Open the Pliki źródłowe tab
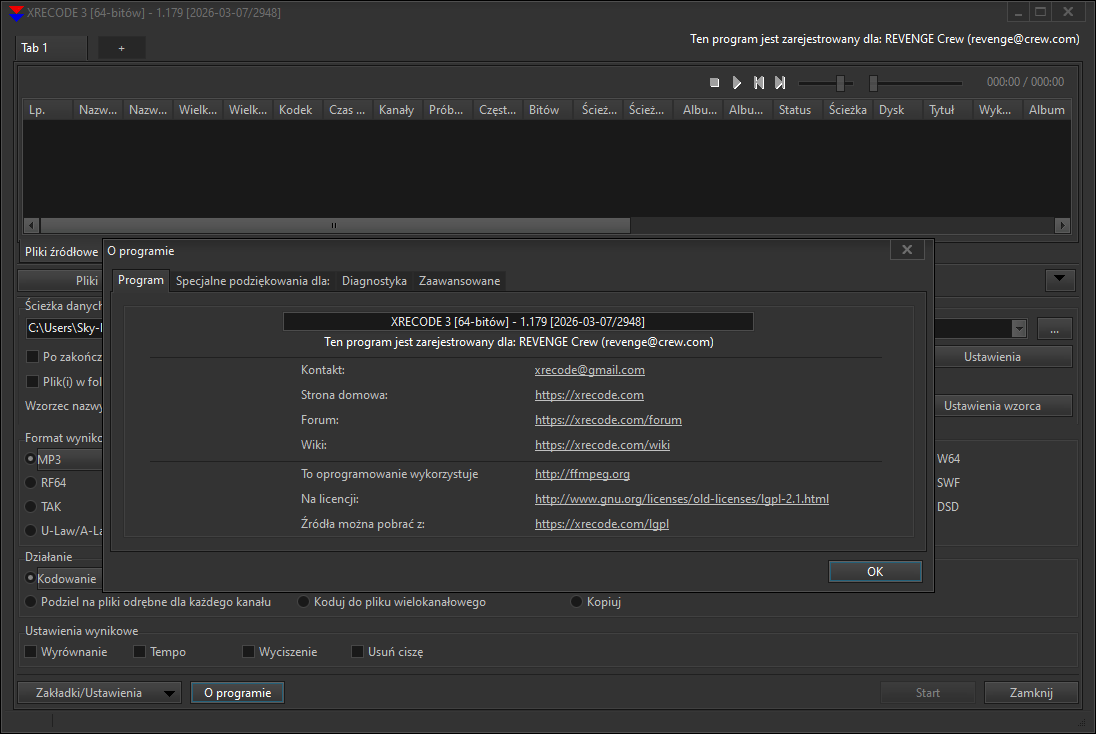This screenshot has height=734, width=1096. click(62, 252)
